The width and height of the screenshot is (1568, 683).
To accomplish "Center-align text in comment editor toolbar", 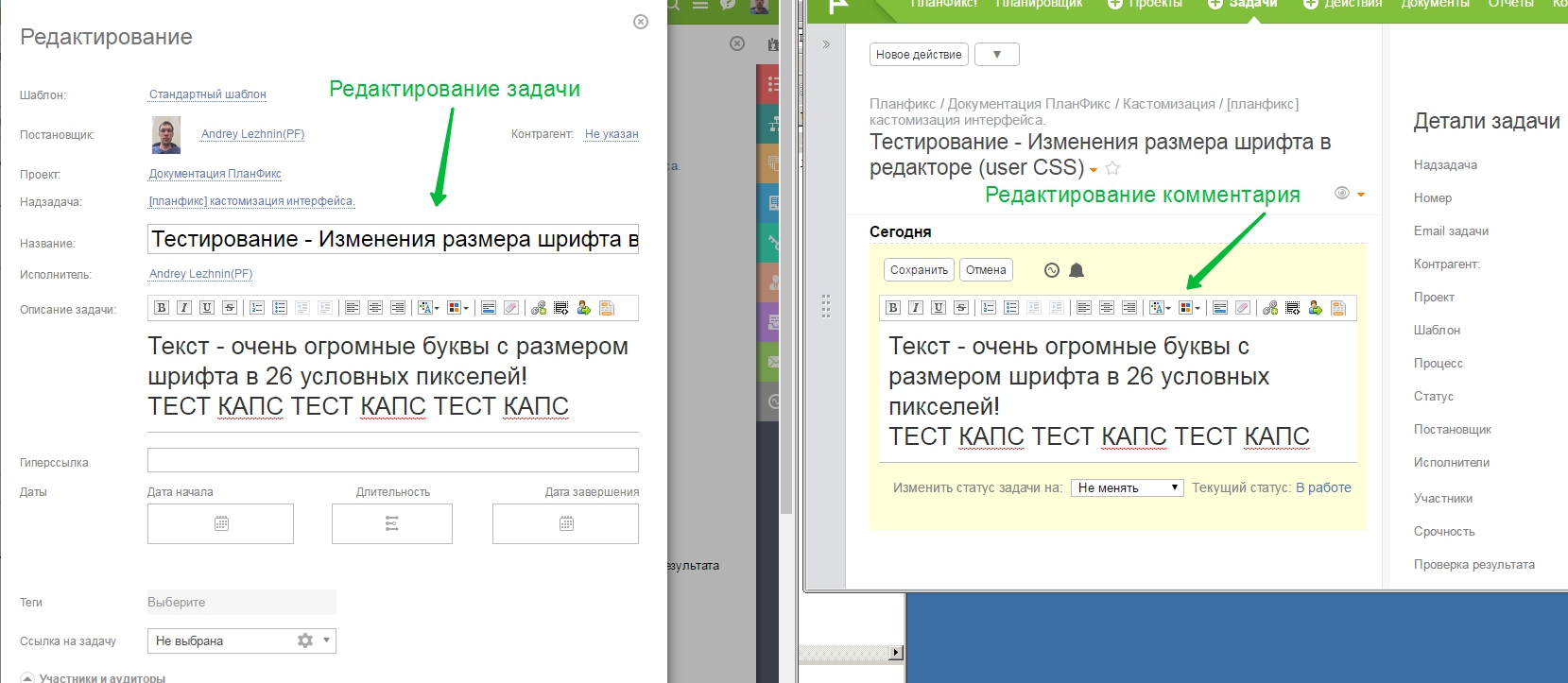I will pos(1107,308).
